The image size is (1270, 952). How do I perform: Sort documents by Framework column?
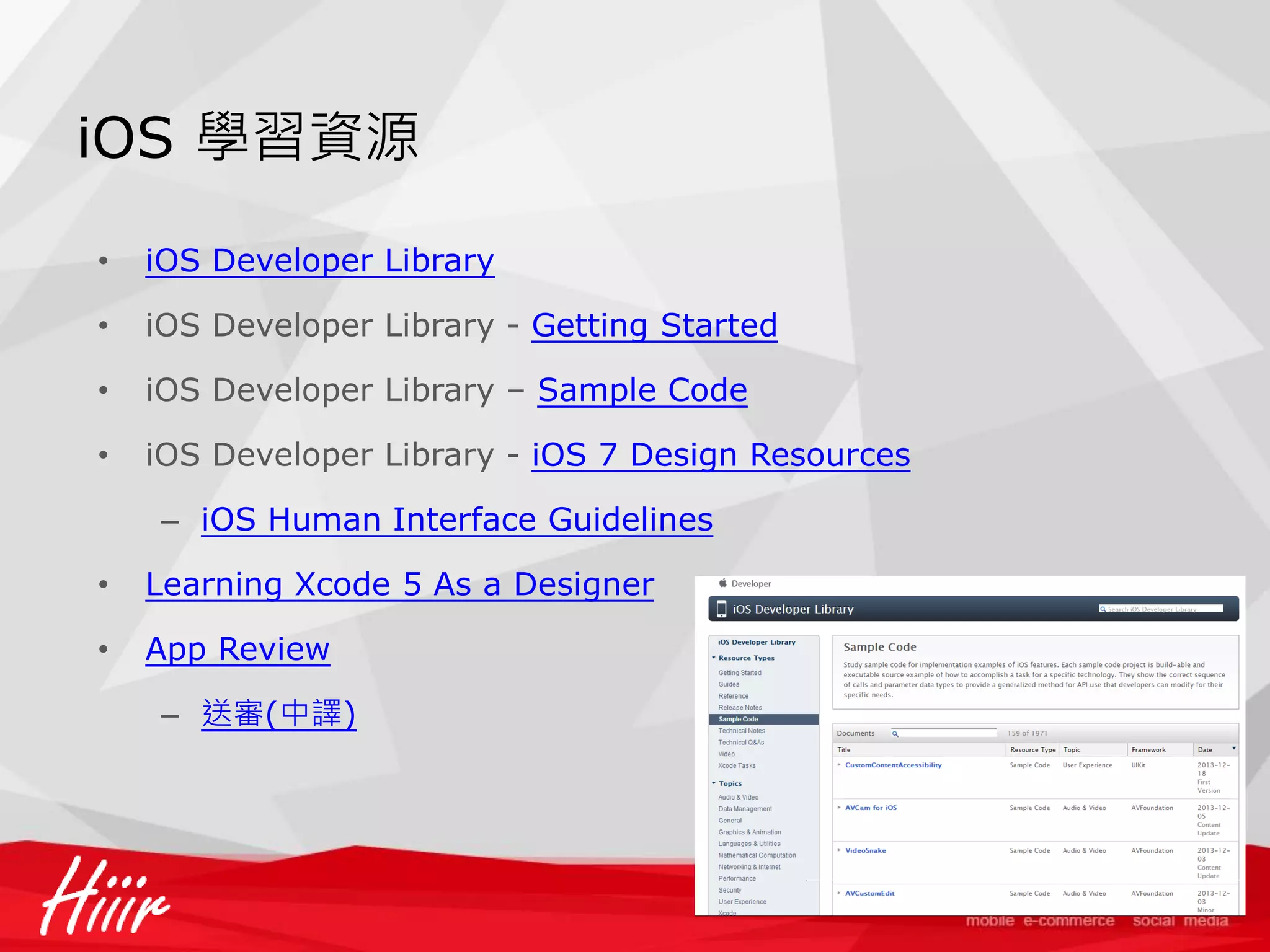coord(1160,750)
